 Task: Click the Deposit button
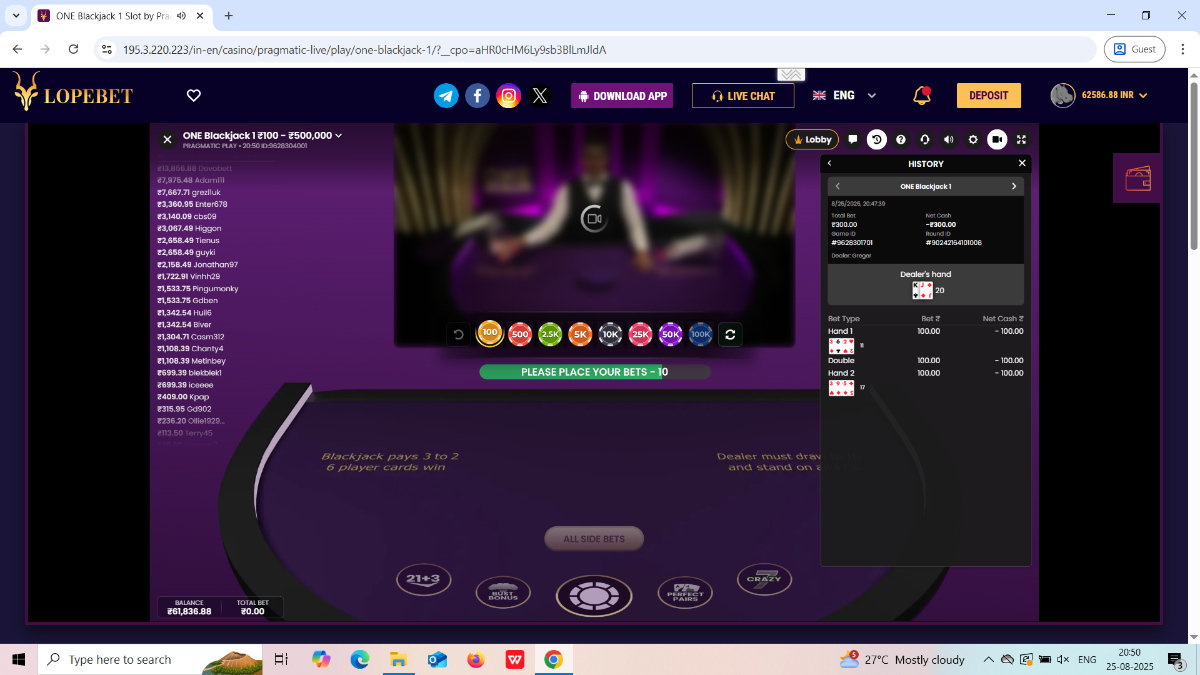point(989,95)
